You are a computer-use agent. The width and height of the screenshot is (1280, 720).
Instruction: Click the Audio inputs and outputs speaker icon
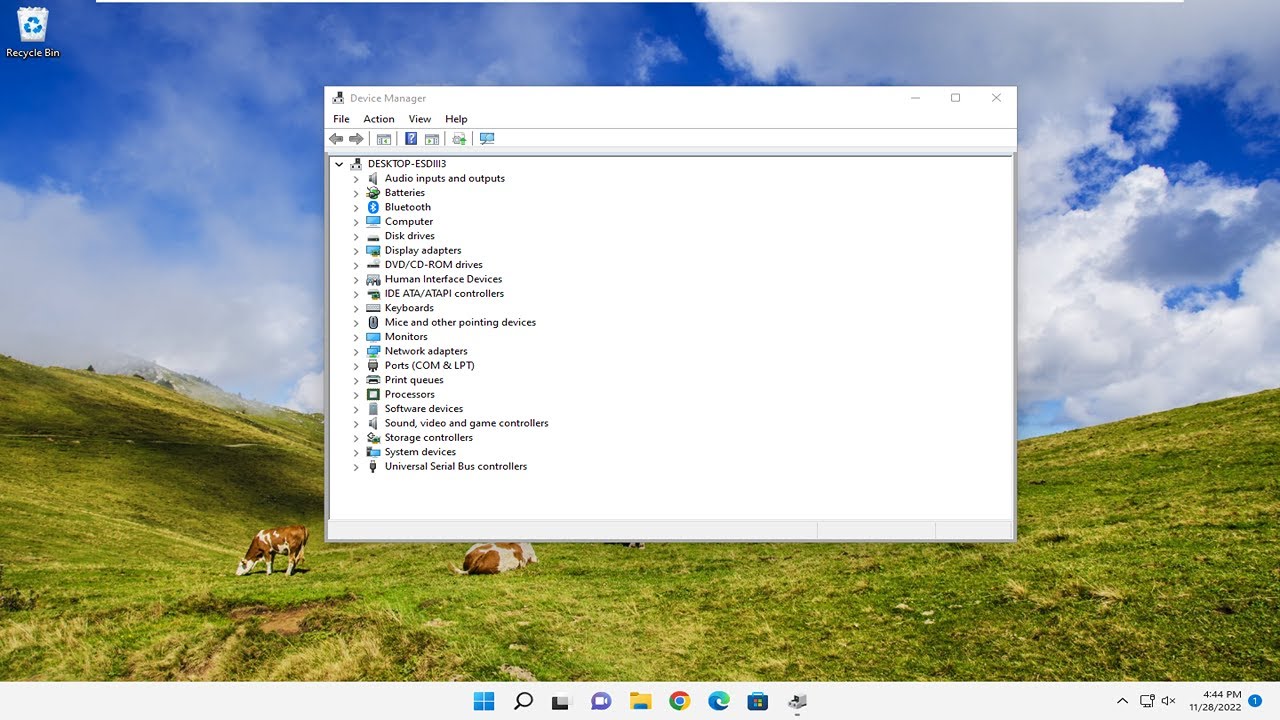pos(373,178)
